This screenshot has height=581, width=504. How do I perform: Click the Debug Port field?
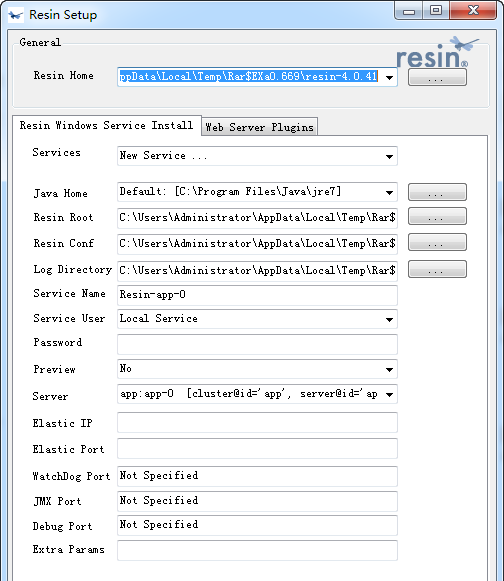pyautogui.click(x=257, y=525)
